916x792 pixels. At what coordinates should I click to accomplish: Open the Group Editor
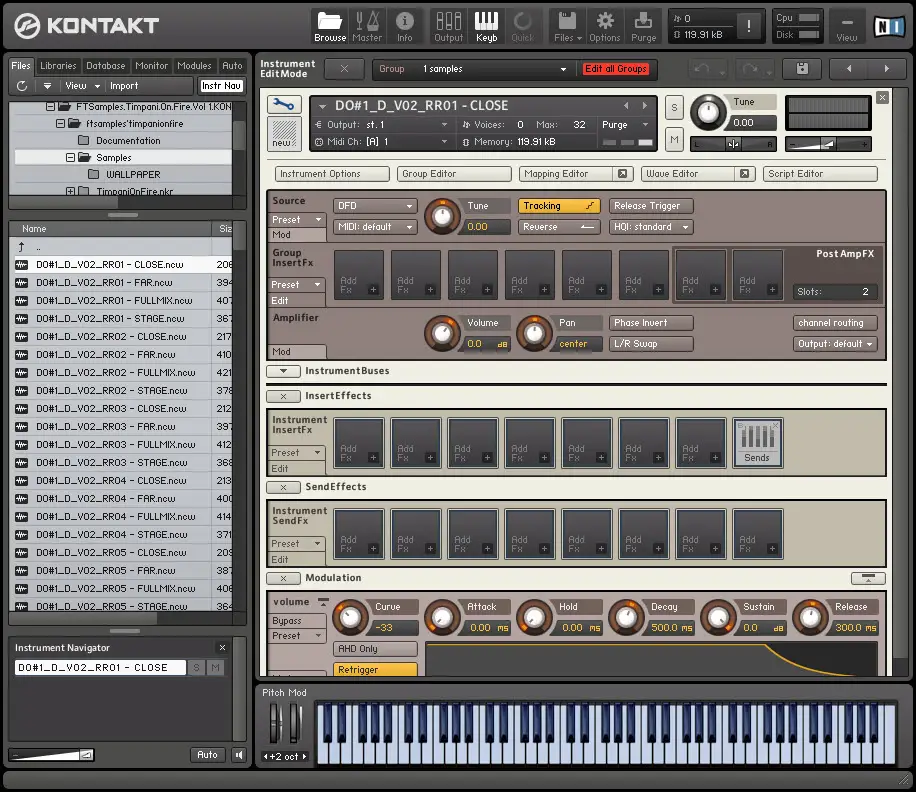click(x=454, y=173)
